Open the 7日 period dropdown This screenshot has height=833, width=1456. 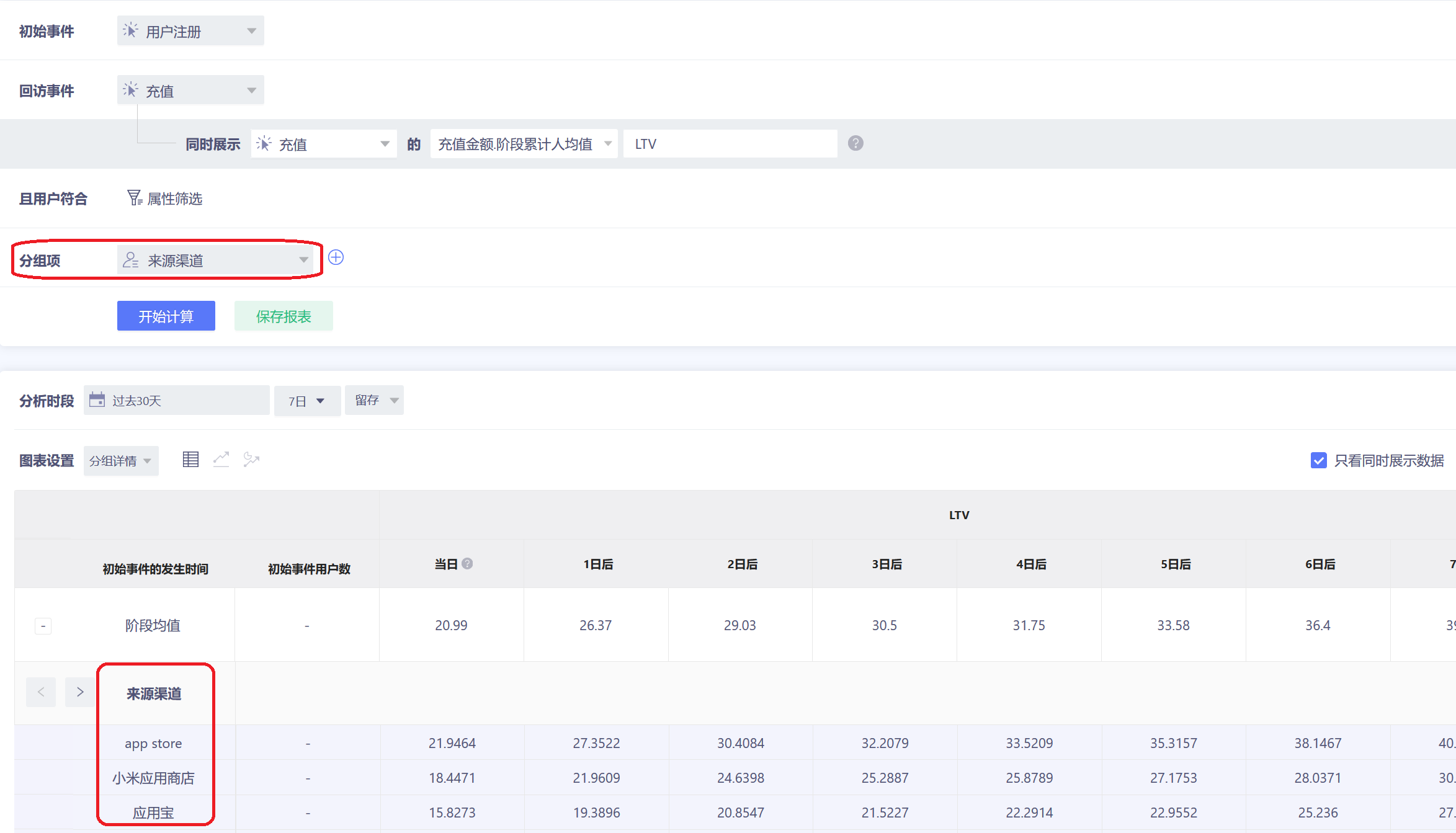(307, 401)
